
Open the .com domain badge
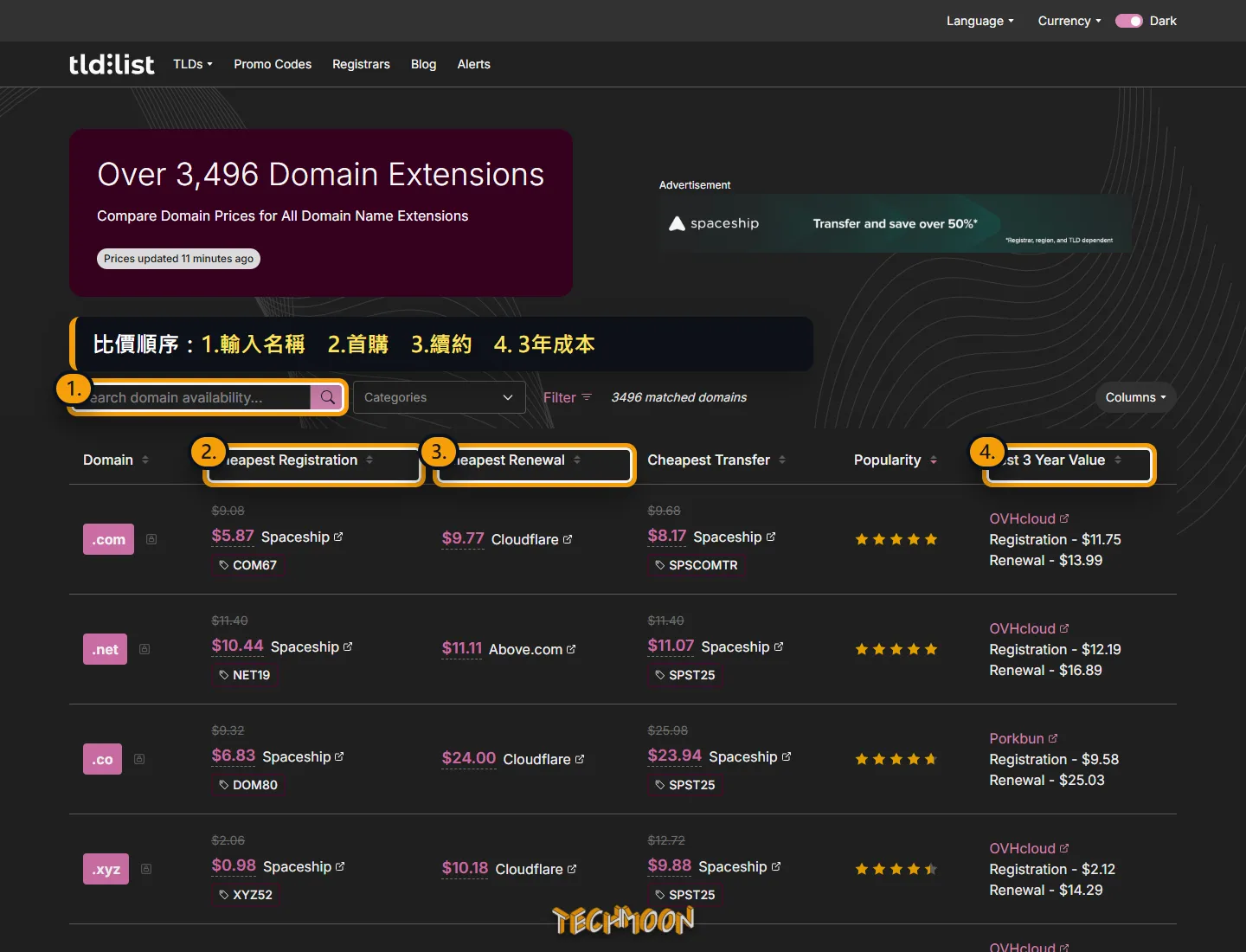coord(108,539)
